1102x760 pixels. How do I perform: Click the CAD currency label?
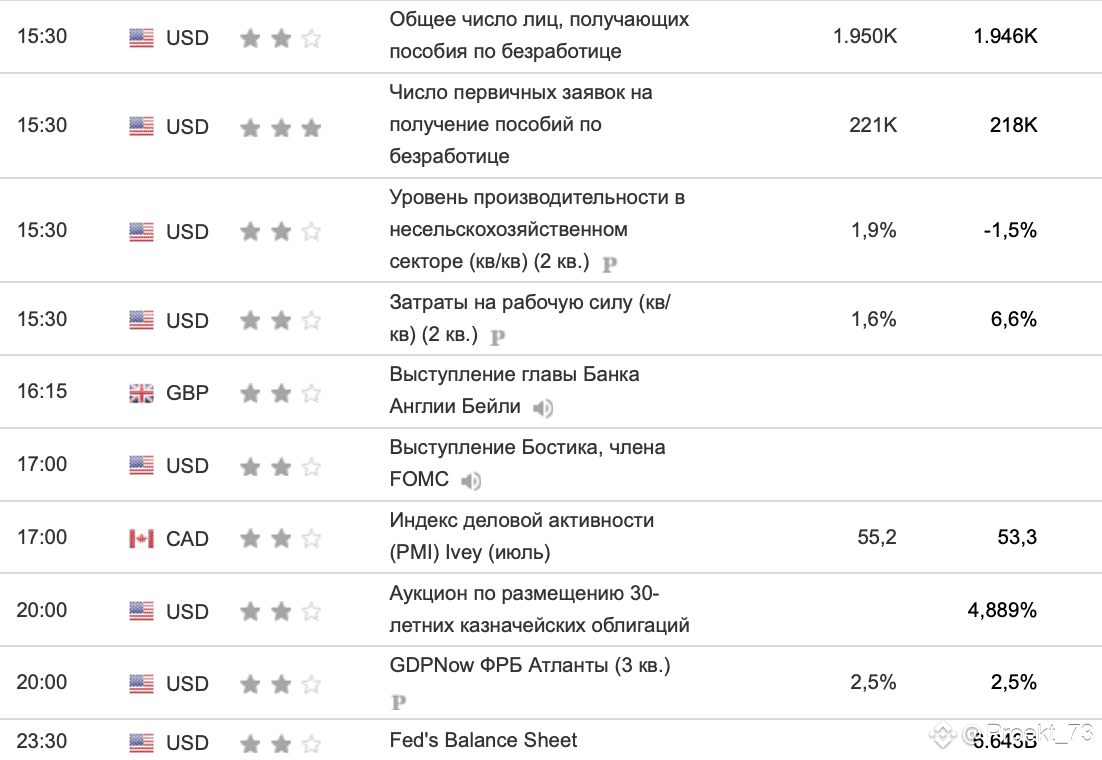coord(187,539)
